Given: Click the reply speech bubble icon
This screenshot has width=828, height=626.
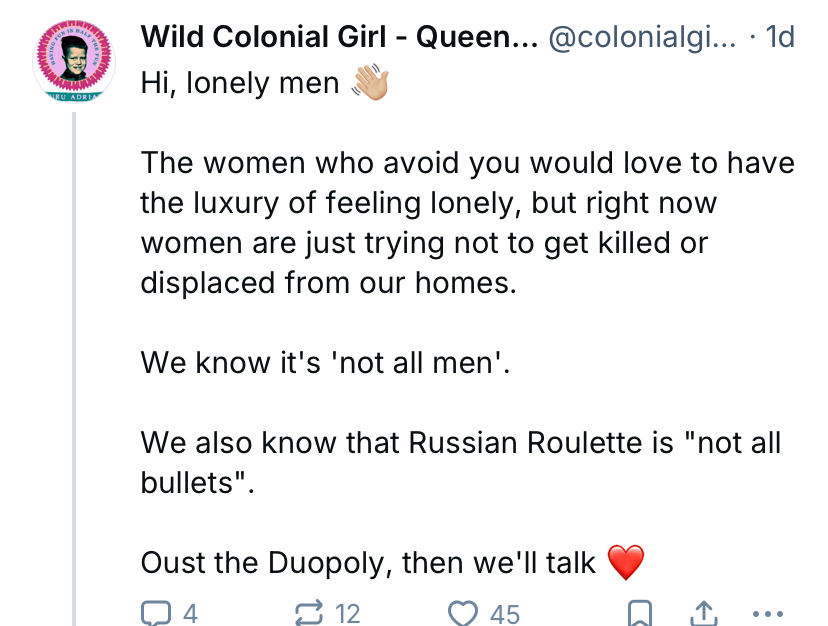Looking at the screenshot, I should click(155, 611).
